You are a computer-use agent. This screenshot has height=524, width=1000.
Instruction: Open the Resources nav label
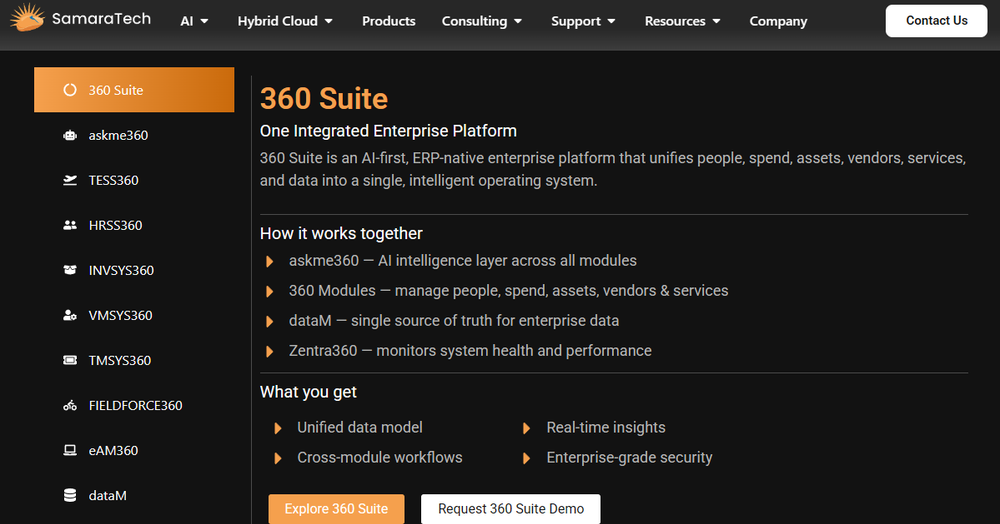[675, 21]
